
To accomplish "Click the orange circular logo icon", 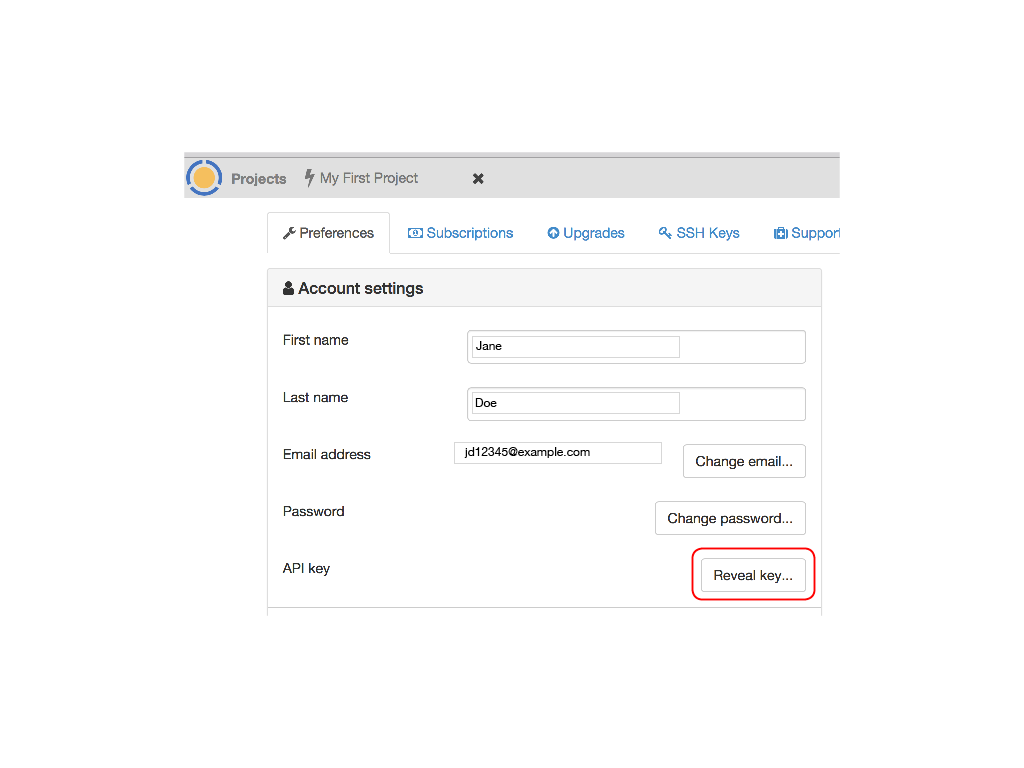I will (204, 178).
